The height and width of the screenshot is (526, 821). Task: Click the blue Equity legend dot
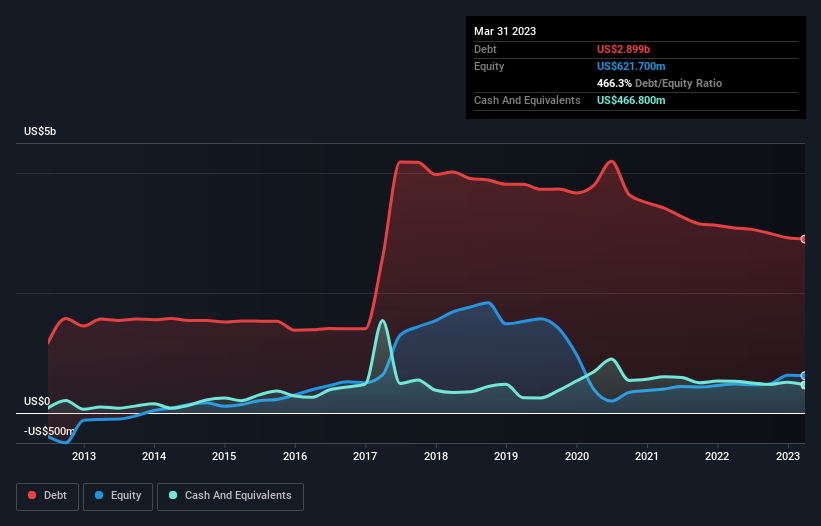[99, 495]
